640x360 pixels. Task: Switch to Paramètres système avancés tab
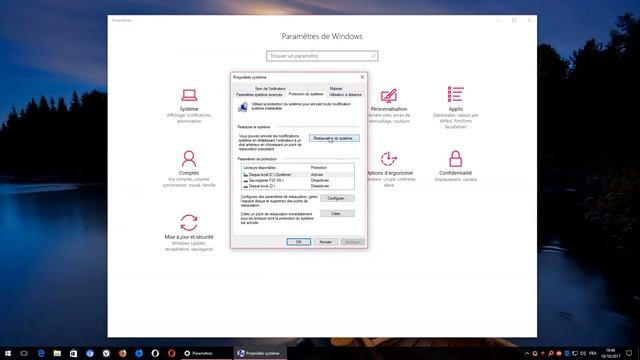coord(259,95)
